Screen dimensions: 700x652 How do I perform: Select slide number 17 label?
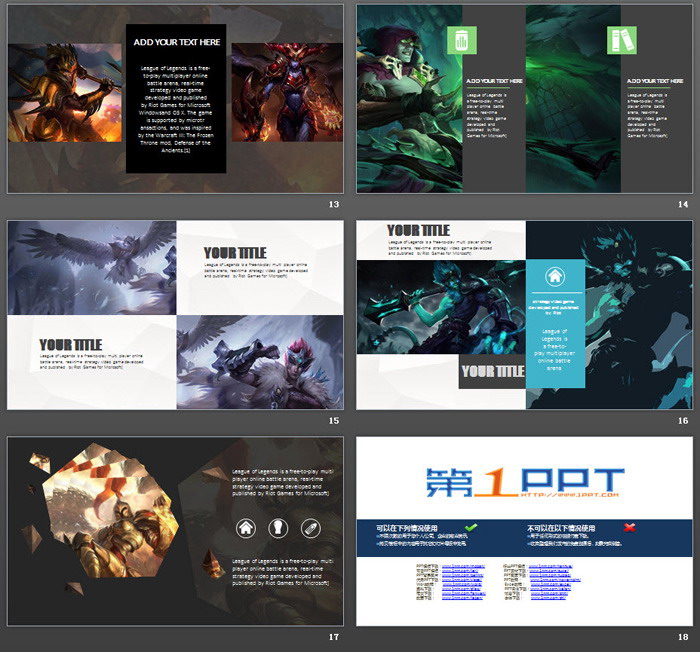pos(334,637)
